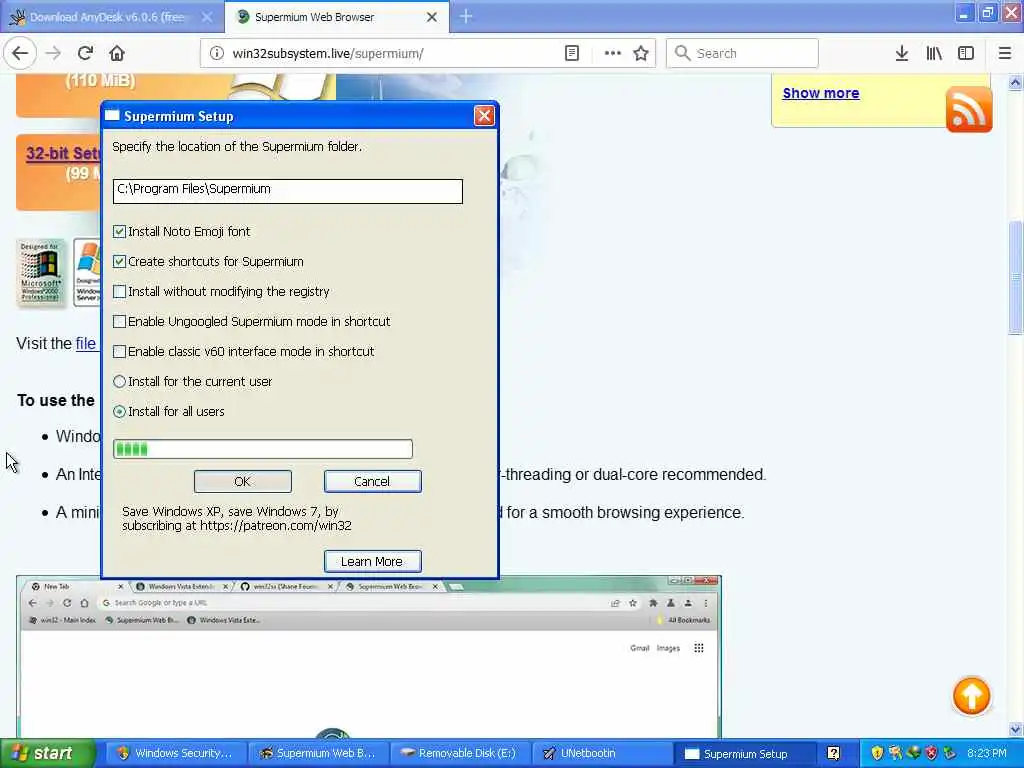Switch to UNetbootin taskbar window
The width and height of the screenshot is (1024, 768).
(602, 753)
